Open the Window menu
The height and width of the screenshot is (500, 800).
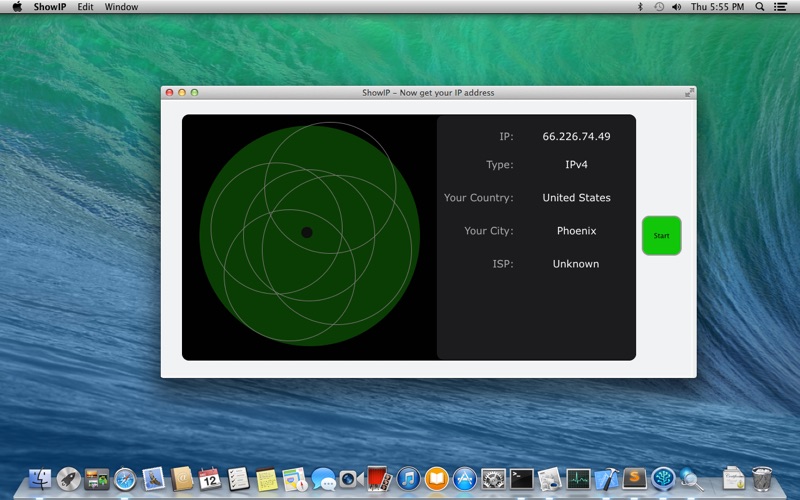tap(121, 7)
